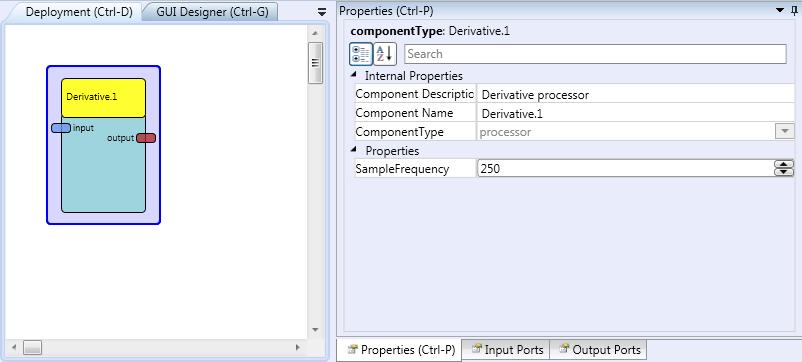The width and height of the screenshot is (802, 362).
Task: Click the vertical scrollbar thumb in canvas
Action: point(316,63)
